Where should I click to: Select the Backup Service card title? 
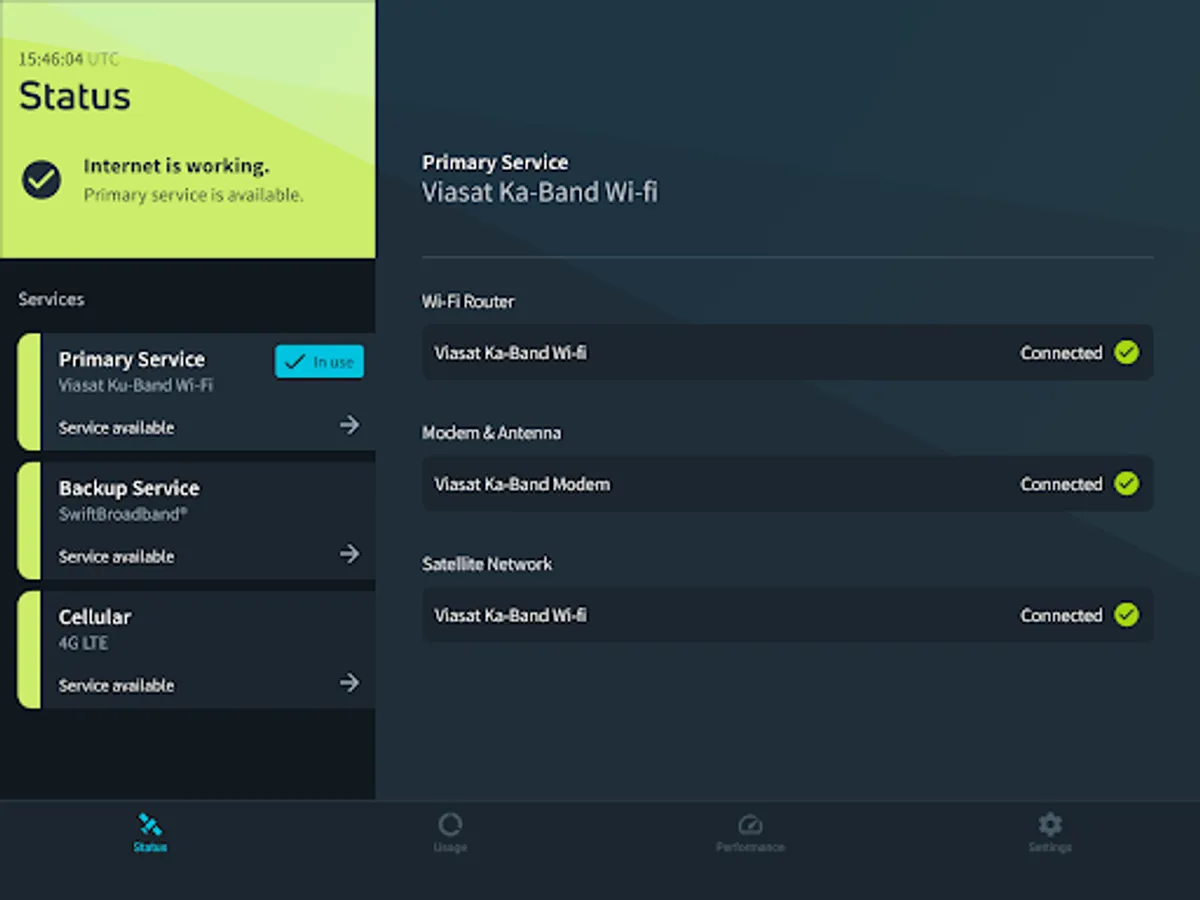pyautogui.click(x=129, y=488)
